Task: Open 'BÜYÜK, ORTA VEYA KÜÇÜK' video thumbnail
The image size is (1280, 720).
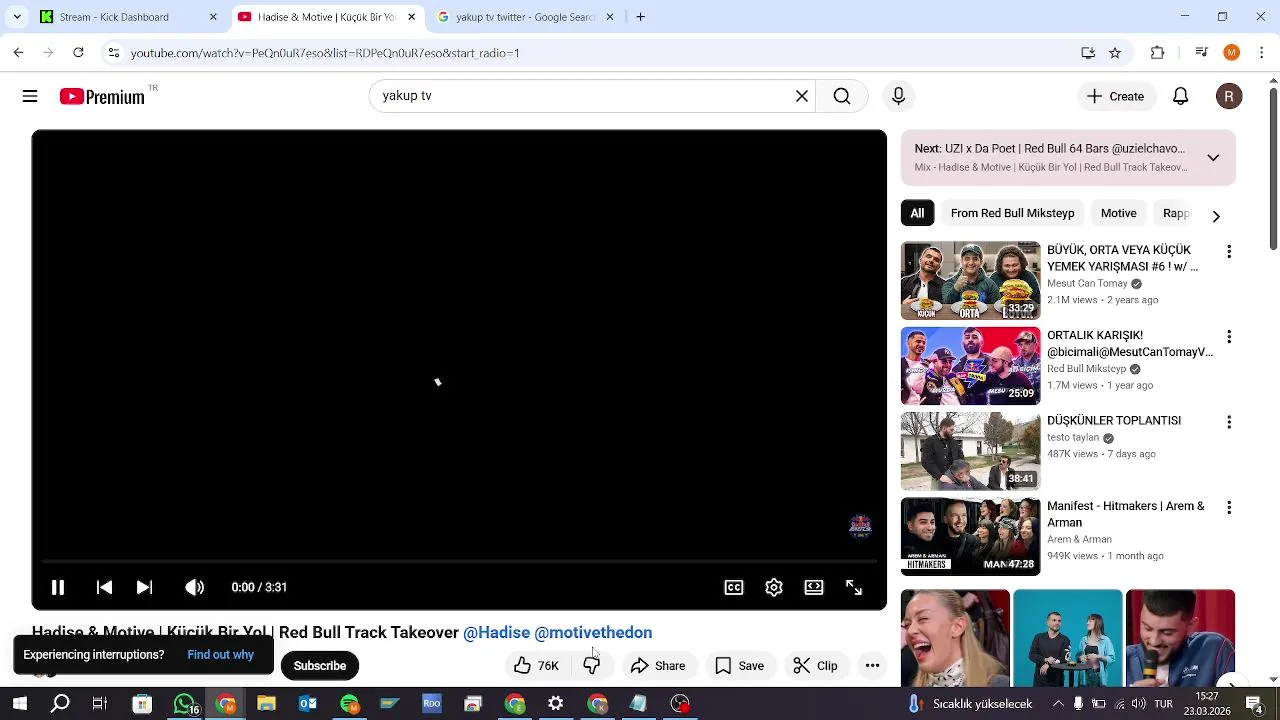Action: point(970,280)
